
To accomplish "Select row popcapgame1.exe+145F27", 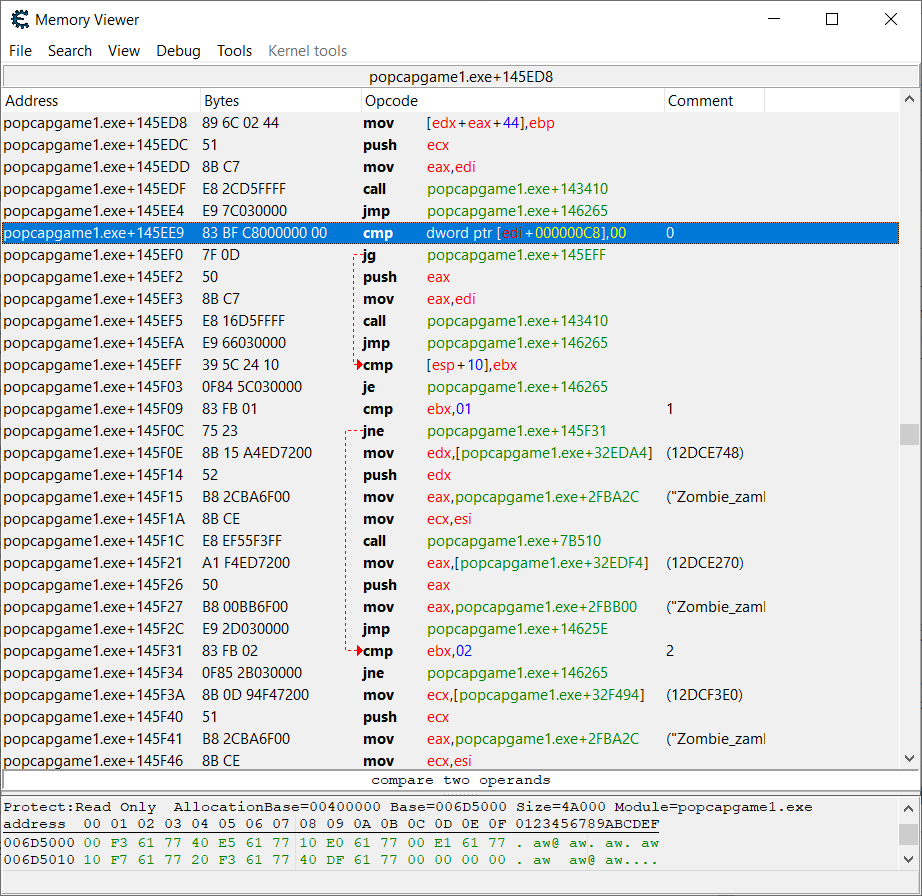I will coord(450,607).
